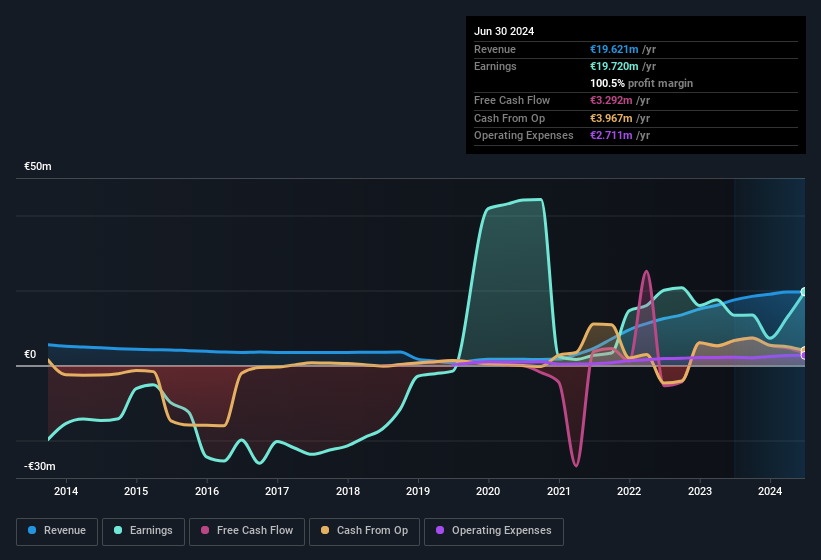821x560 pixels.
Task: Click the 2022 x-axis year label
Action: click(629, 491)
